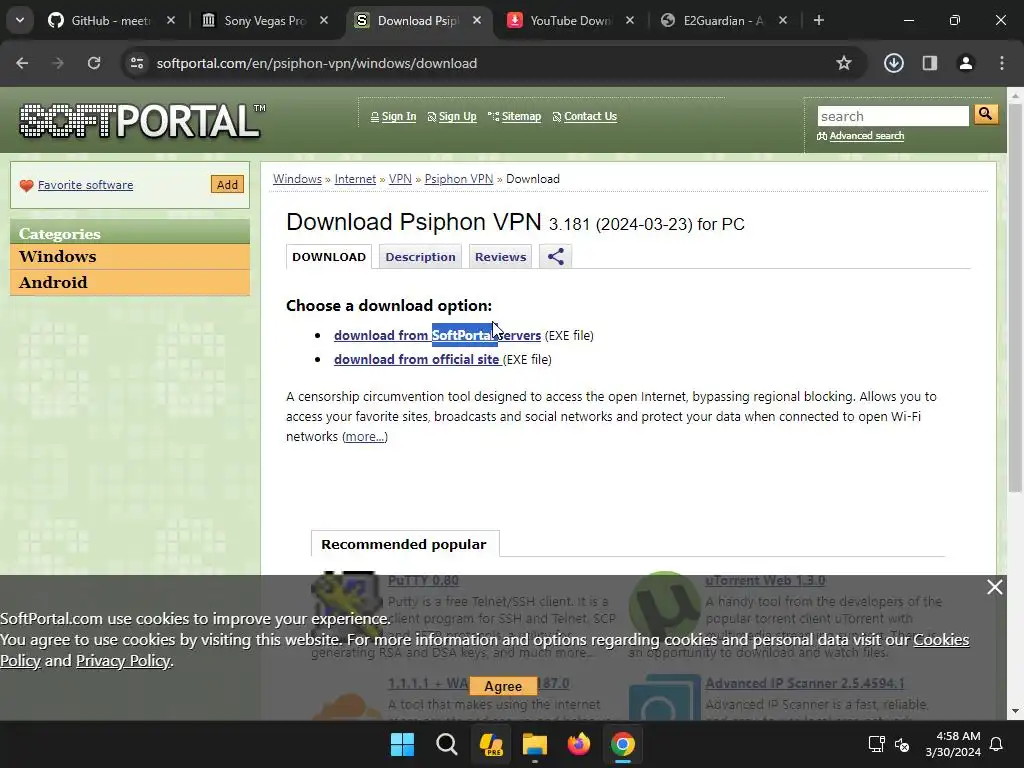Viewport: 1024px width, 768px height.
Task: Close the YouTube Downloader tab
Action: coord(630,20)
